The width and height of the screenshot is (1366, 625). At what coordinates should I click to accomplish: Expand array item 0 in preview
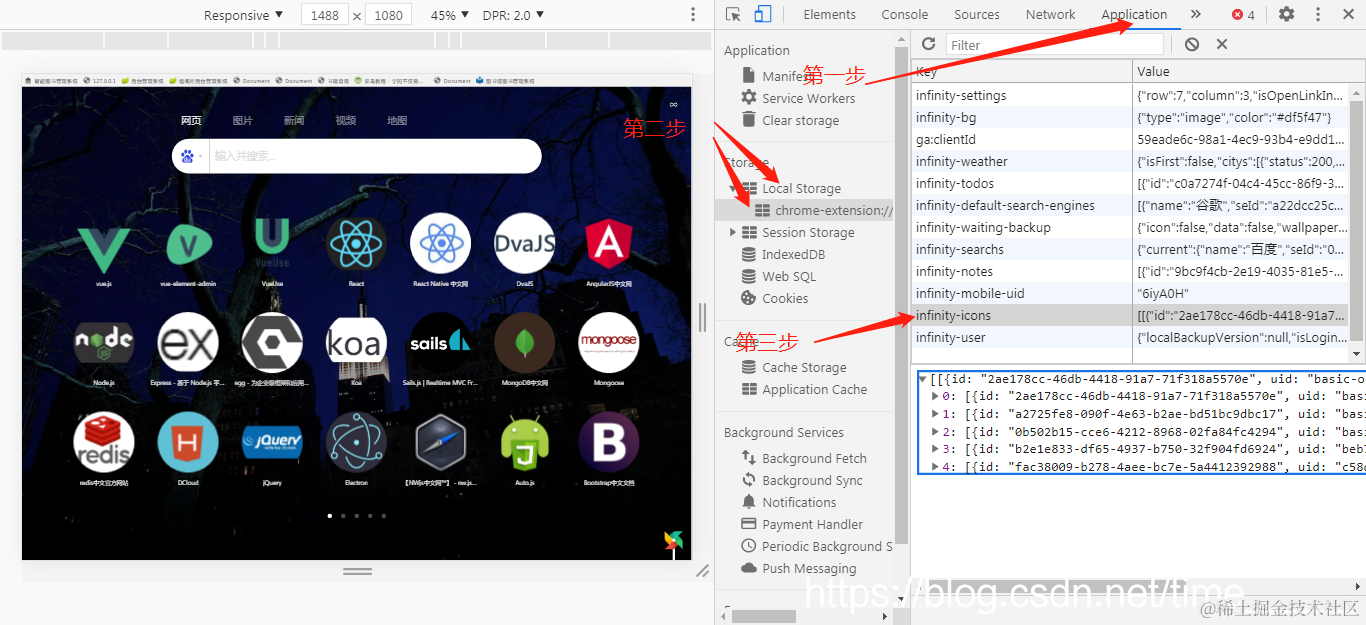pos(936,396)
